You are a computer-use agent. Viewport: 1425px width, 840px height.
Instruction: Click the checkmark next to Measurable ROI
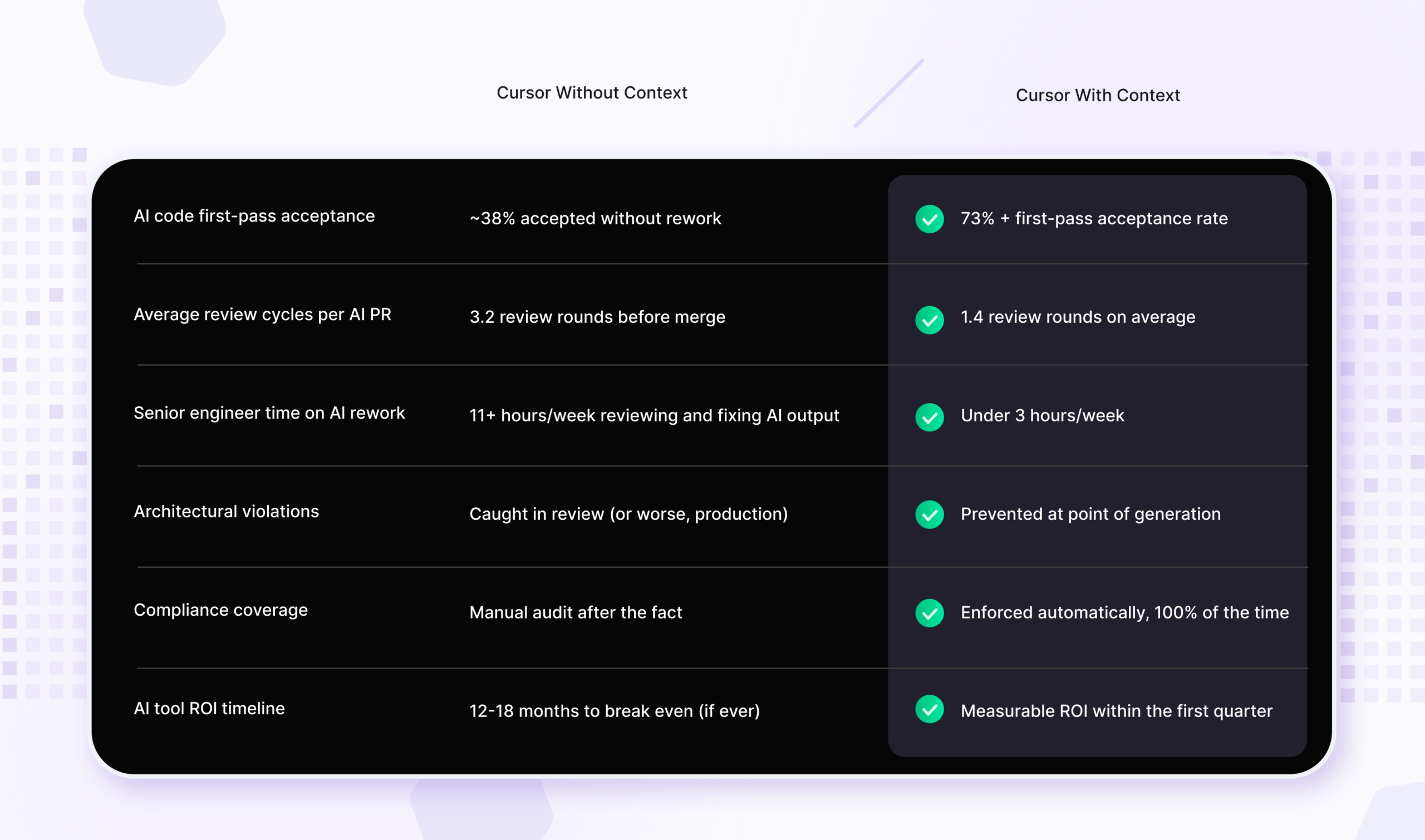tap(929, 709)
